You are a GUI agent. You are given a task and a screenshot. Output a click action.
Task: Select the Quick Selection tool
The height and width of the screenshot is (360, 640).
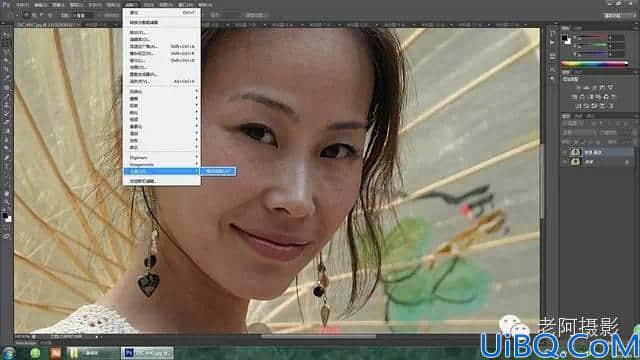[6, 61]
